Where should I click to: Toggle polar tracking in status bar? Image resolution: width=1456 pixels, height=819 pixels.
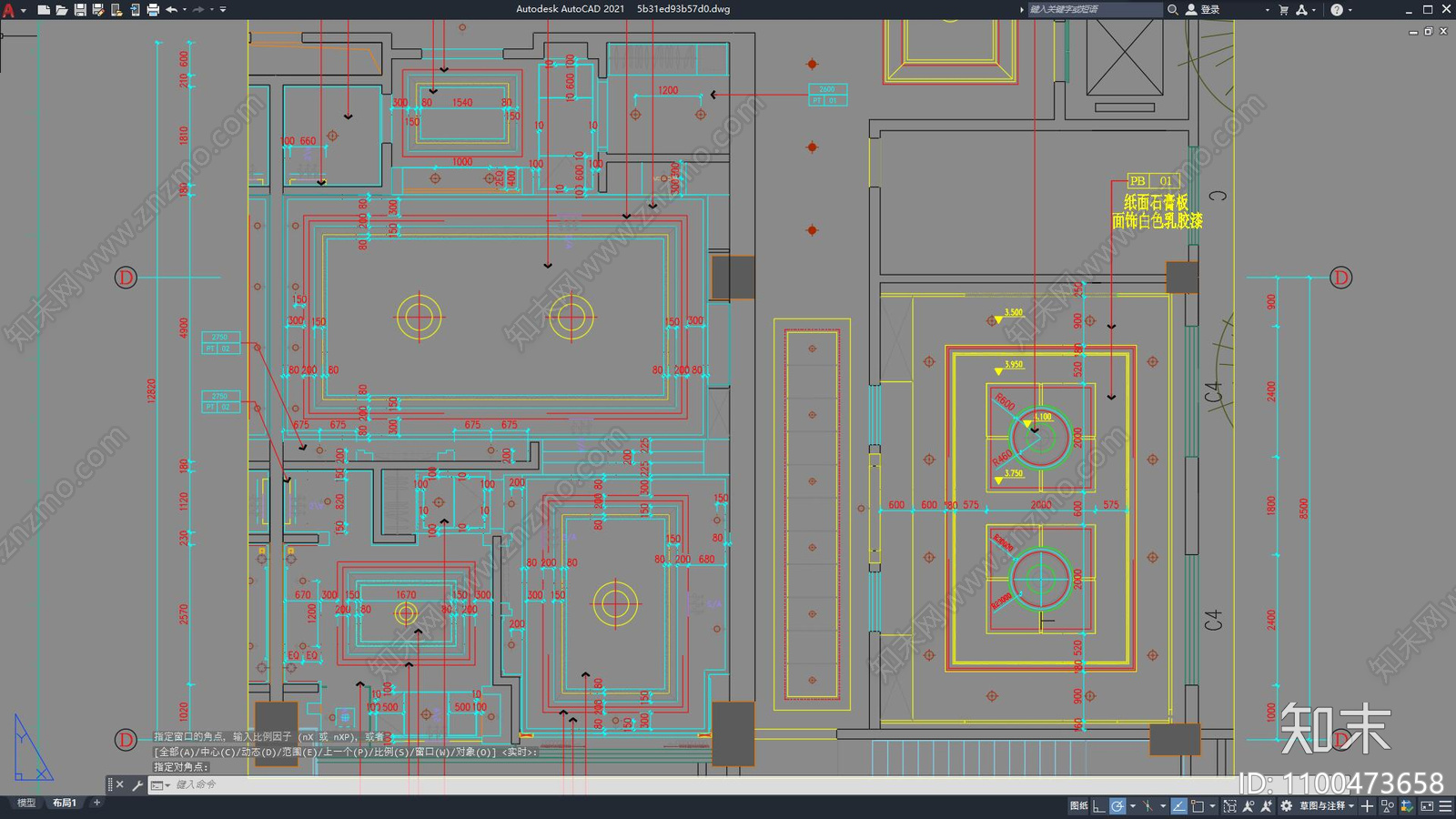[1117, 806]
